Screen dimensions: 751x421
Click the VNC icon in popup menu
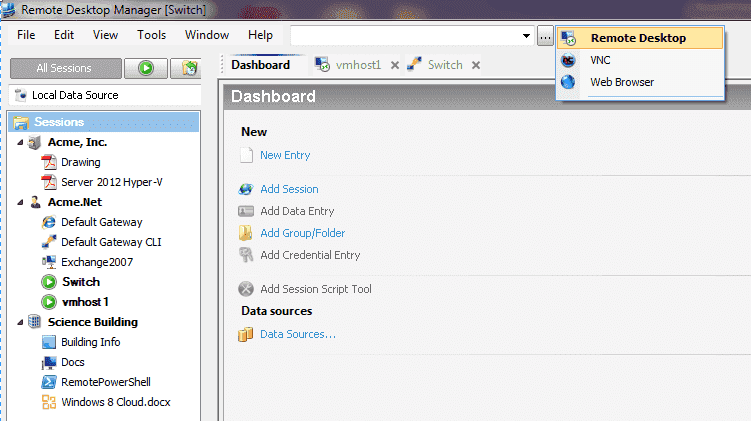pos(569,60)
